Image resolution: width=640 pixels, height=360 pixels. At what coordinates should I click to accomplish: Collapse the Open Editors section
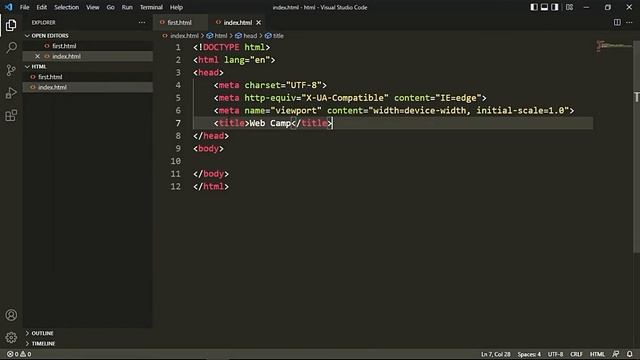click(x=50, y=36)
